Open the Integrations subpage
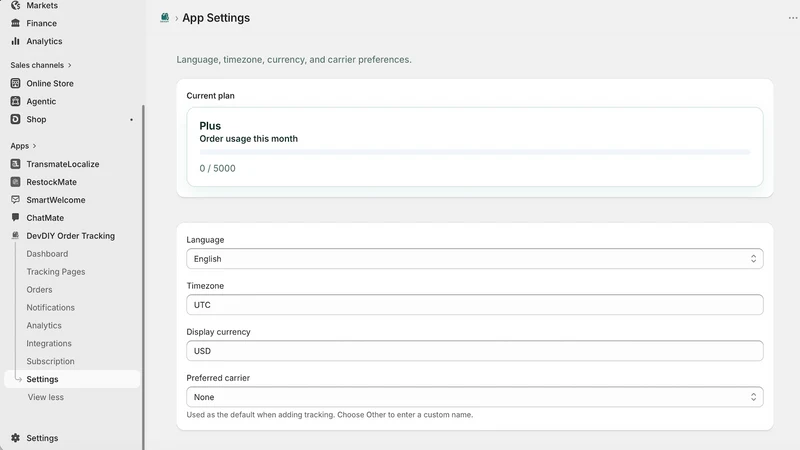 pyautogui.click(x=49, y=343)
